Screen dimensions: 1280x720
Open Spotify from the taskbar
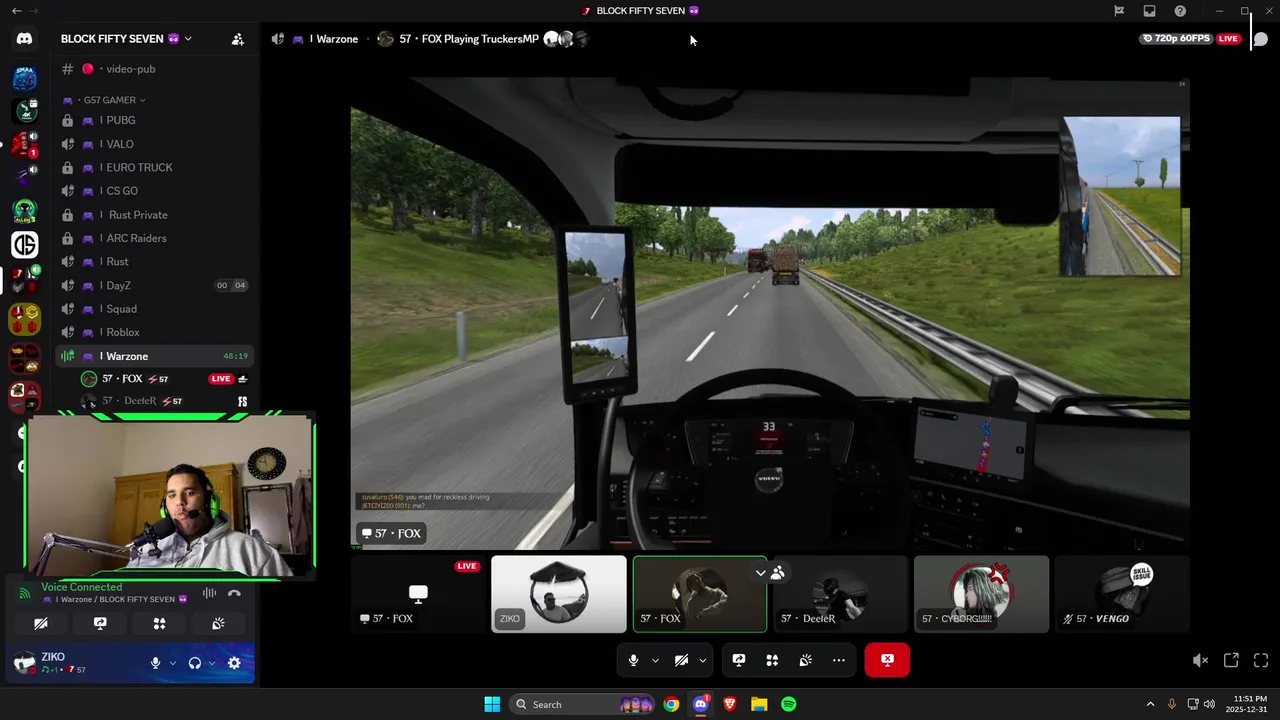coord(788,704)
